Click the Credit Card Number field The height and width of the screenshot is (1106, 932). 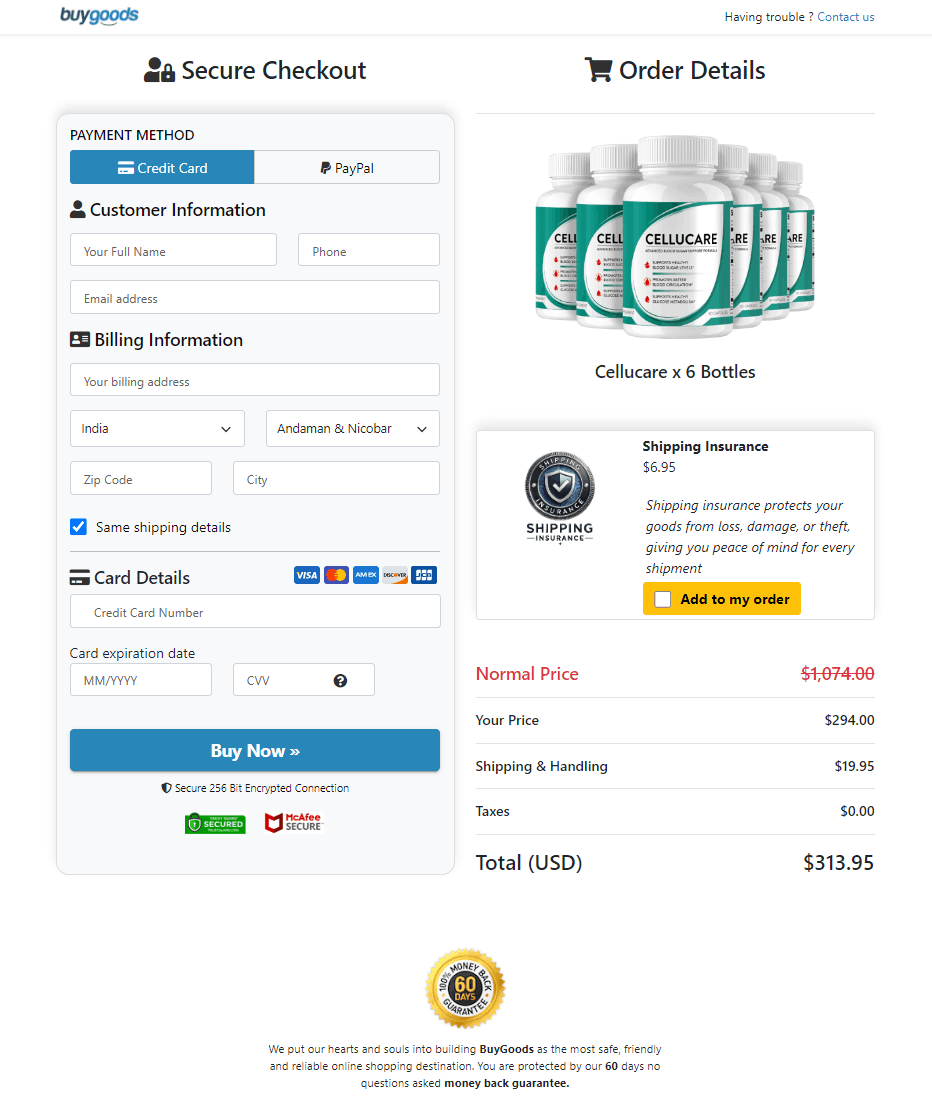click(x=254, y=611)
